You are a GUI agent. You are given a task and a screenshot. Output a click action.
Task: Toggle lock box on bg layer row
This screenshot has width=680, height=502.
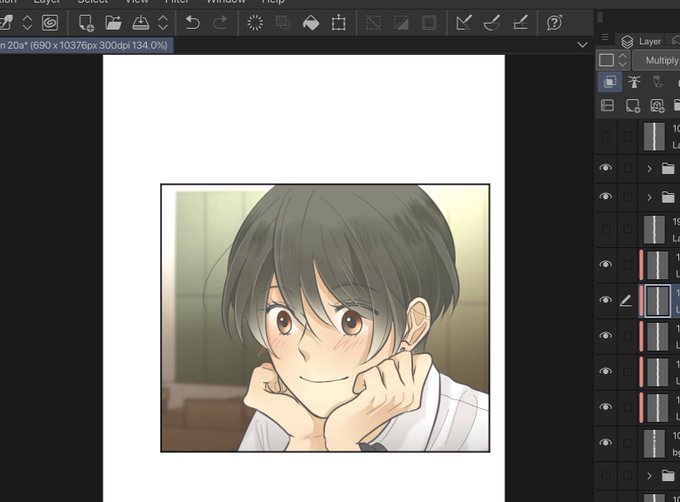point(627,442)
